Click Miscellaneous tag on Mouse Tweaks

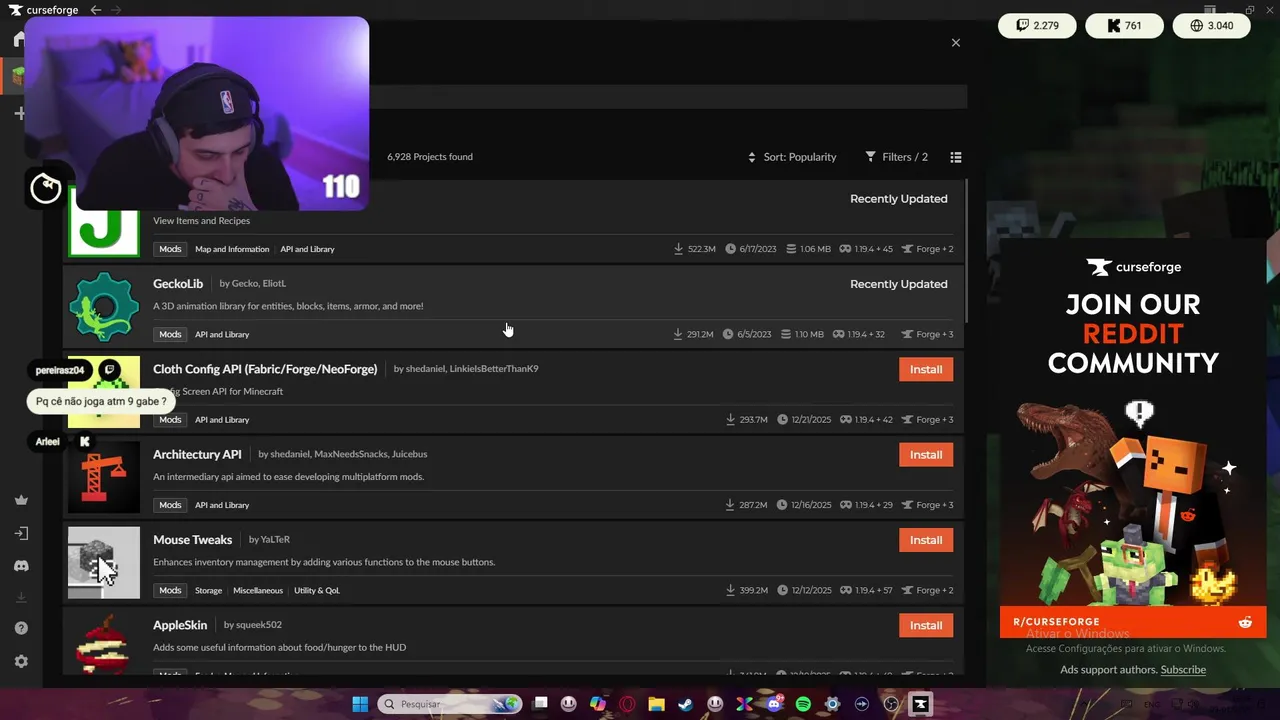point(258,590)
